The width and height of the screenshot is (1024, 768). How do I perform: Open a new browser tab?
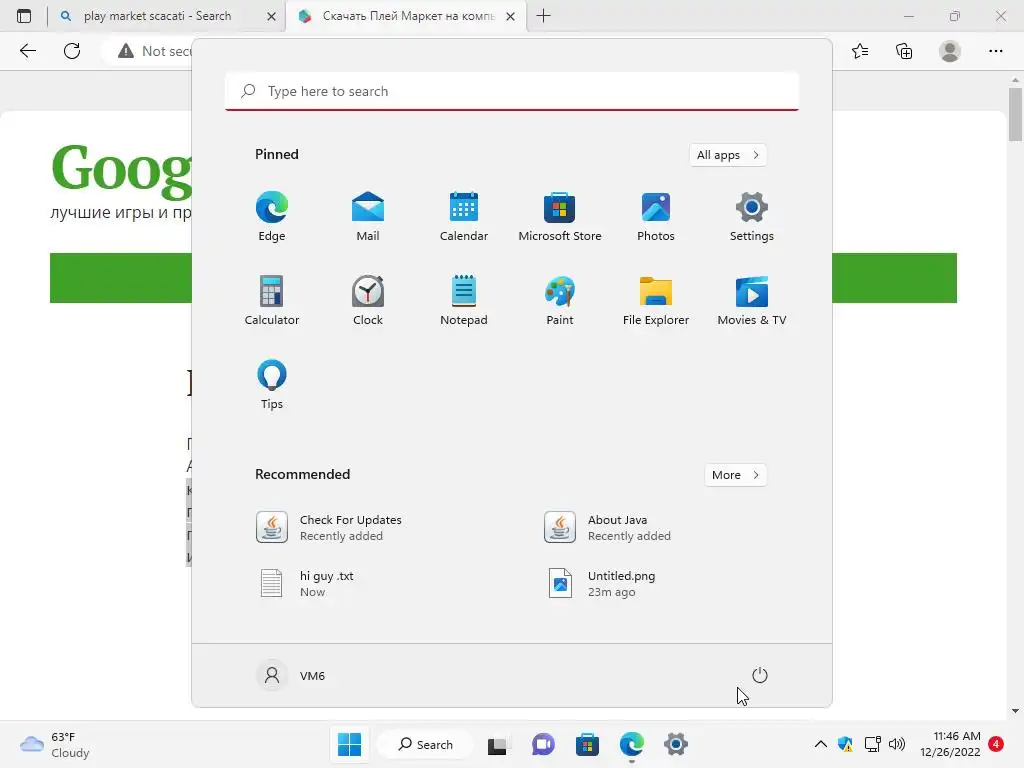pos(543,16)
